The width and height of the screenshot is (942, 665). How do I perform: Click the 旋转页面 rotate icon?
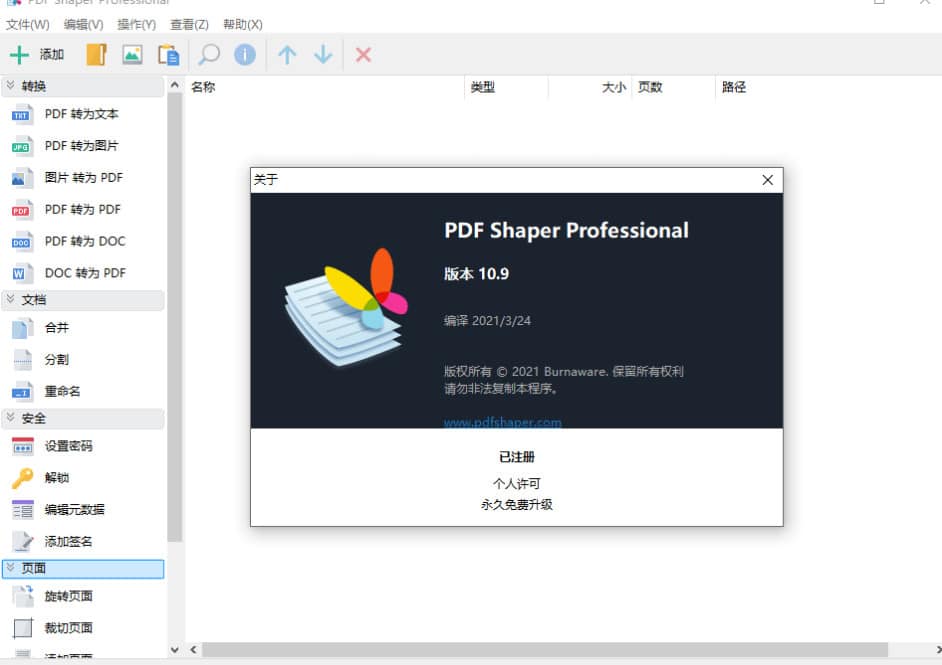22,596
